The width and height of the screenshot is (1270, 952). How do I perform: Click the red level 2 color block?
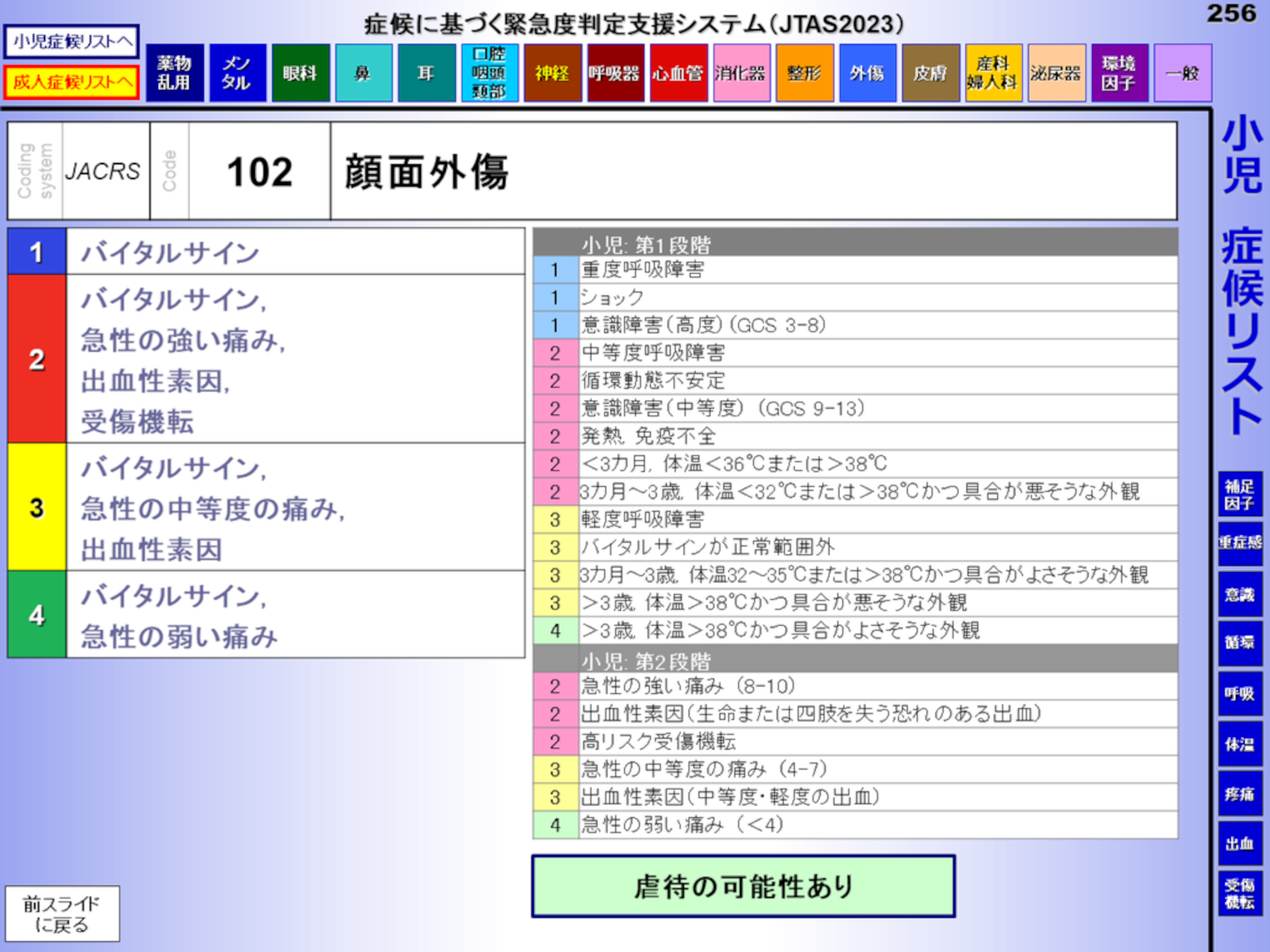(x=37, y=359)
